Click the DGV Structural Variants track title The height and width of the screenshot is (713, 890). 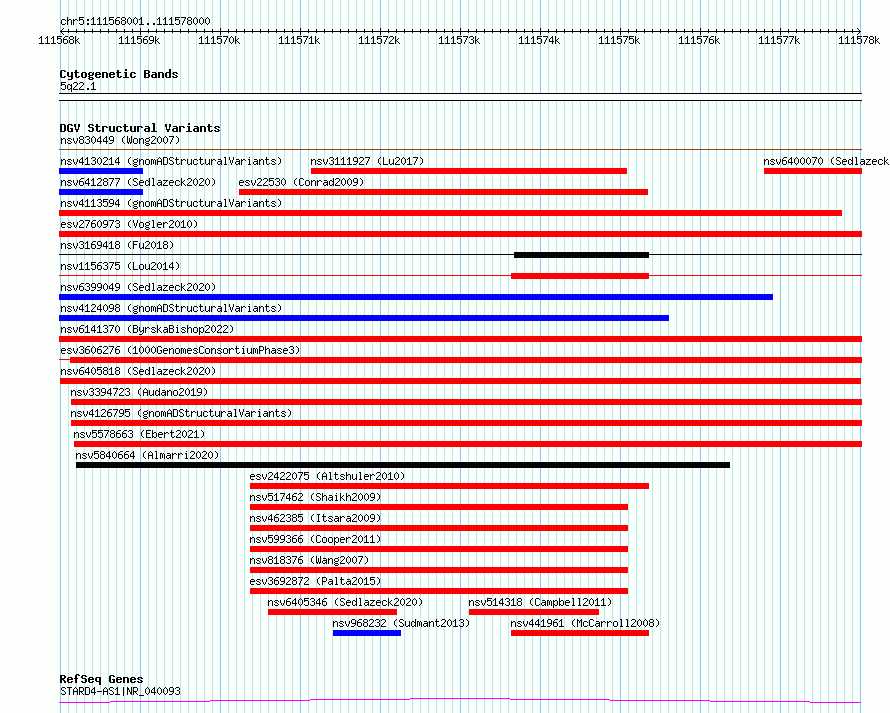point(140,128)
